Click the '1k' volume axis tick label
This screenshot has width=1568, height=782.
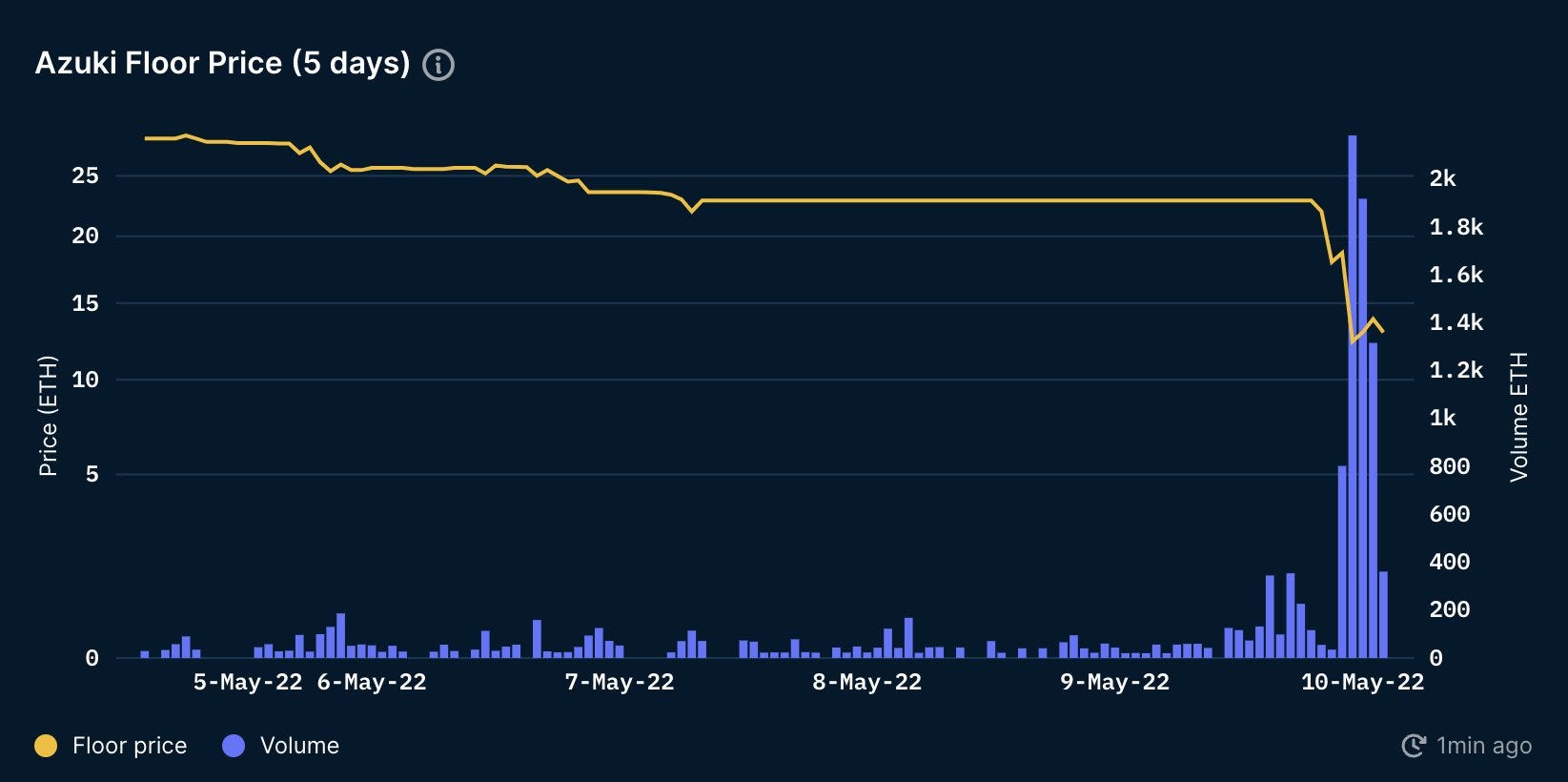click(1442, 418)
